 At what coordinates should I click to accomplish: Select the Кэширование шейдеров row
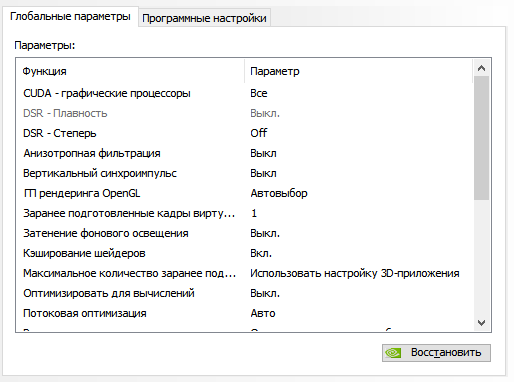[x=244, y=253]
